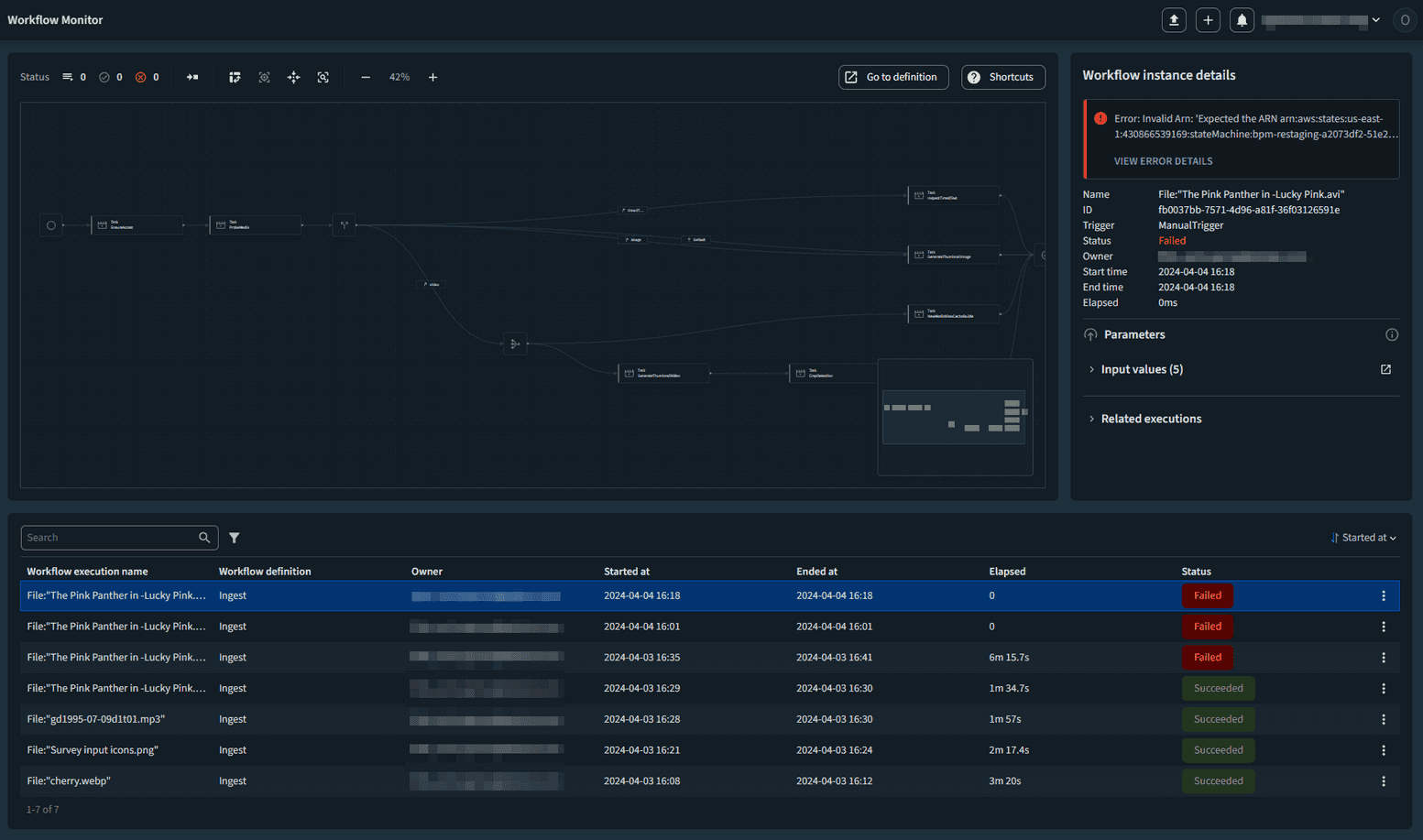This screenshot has height=840, width=1423.
Task: Open the notifications bell
Action: [x=1242, y=20]
